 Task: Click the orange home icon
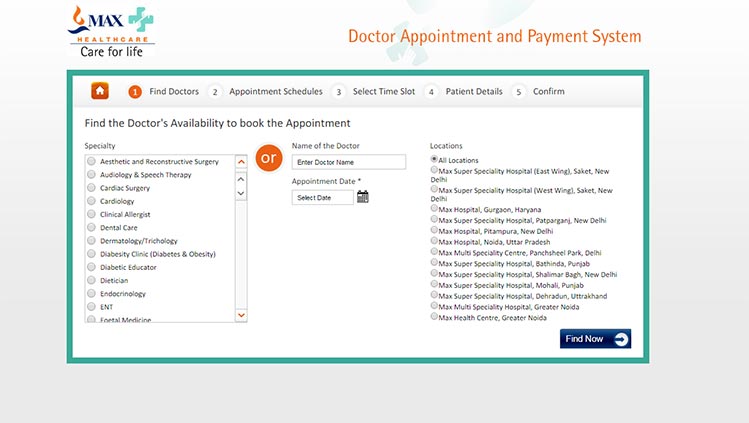(100, 91)
